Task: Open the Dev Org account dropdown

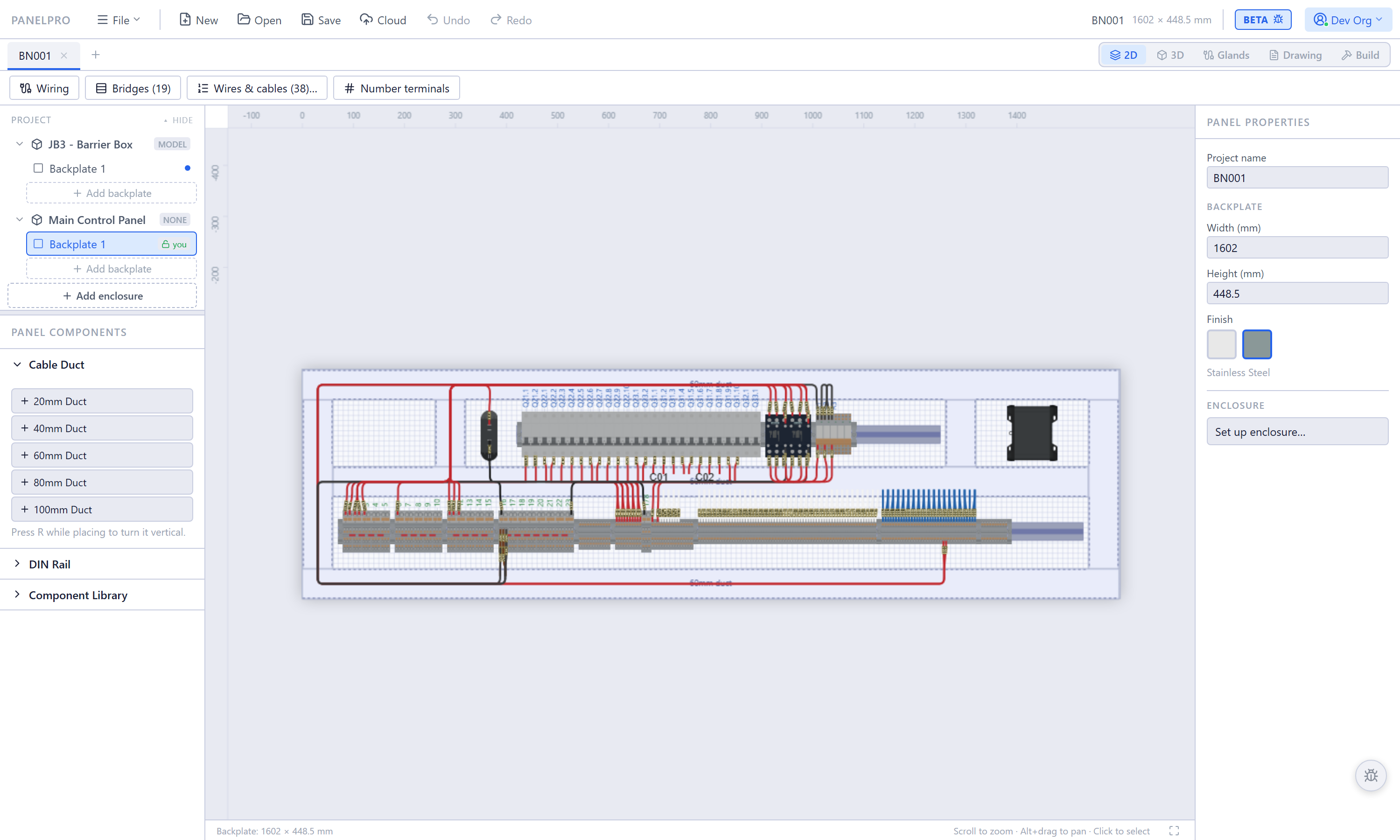Action: coord(1348,20)
